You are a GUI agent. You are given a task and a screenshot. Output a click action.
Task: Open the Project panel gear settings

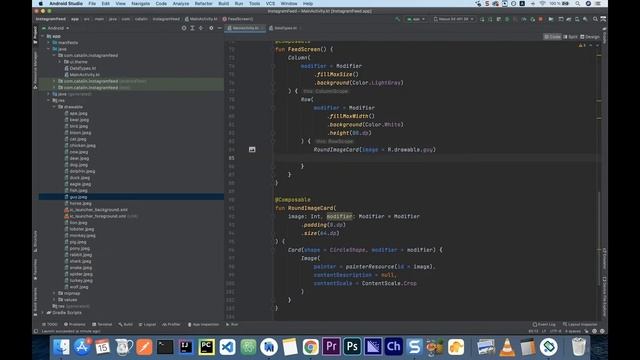[x=211, y=28]
